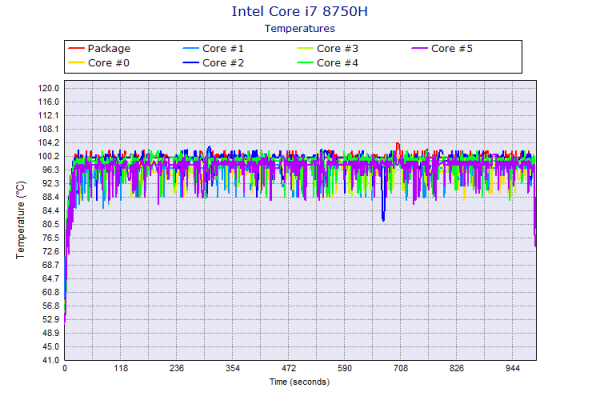Click the yellow Core #0 legend swatch
Screen dimensions: 600x400
(x=76, y=63)
